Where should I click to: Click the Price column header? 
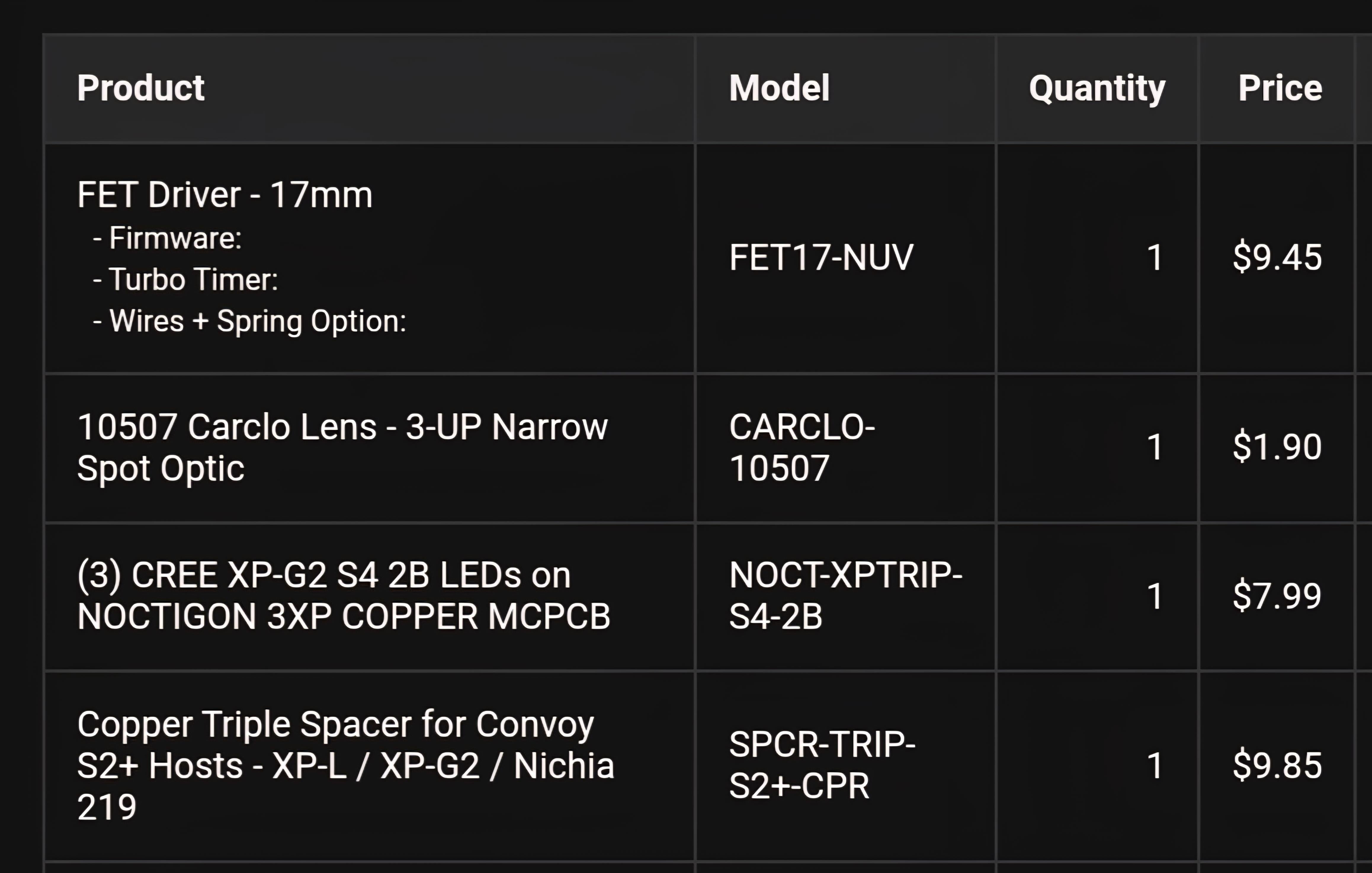(x=1280, y=88)
